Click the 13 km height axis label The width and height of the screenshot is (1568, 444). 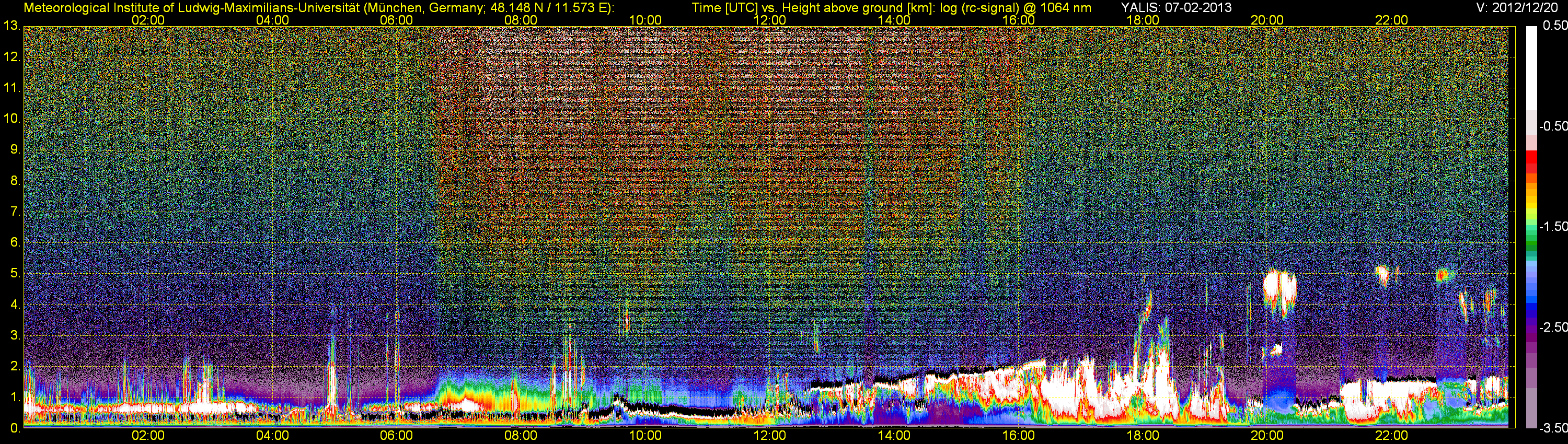tap(11, 26)
